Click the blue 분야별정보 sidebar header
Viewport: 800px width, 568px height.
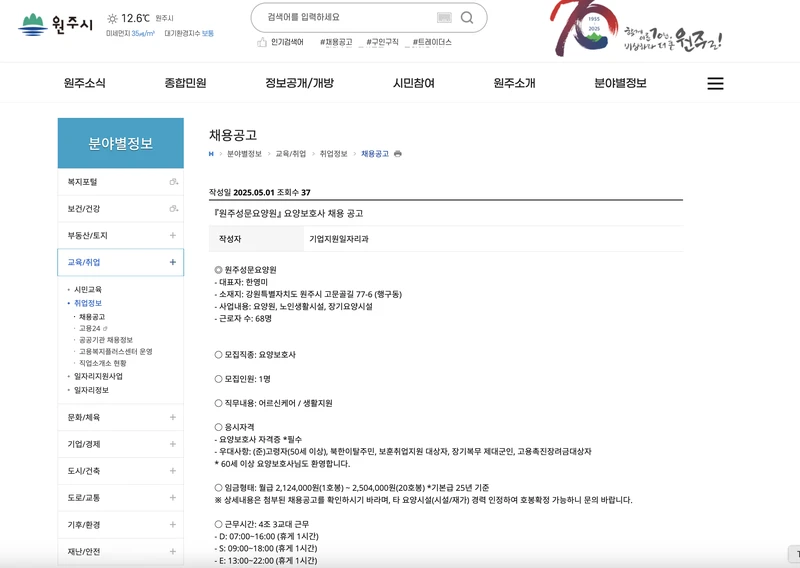point(120,143)
